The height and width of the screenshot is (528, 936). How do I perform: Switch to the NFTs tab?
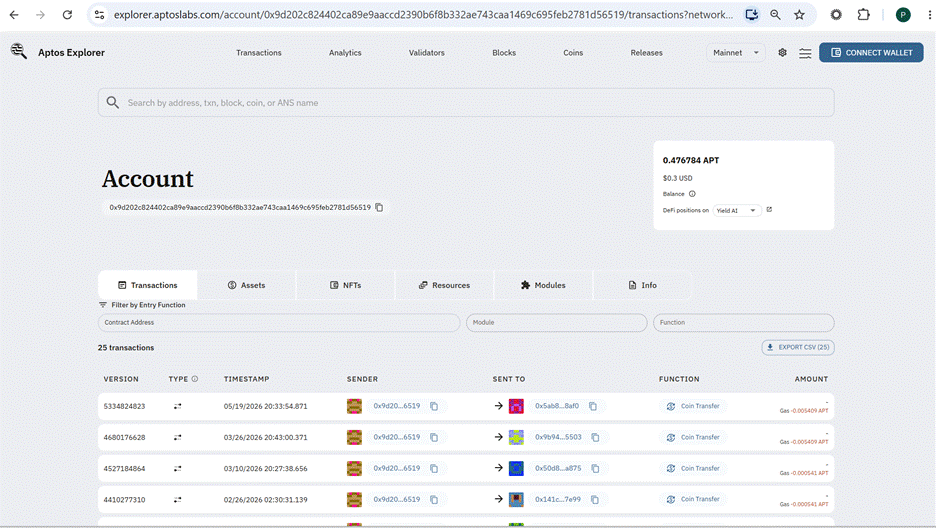[345, 285]
